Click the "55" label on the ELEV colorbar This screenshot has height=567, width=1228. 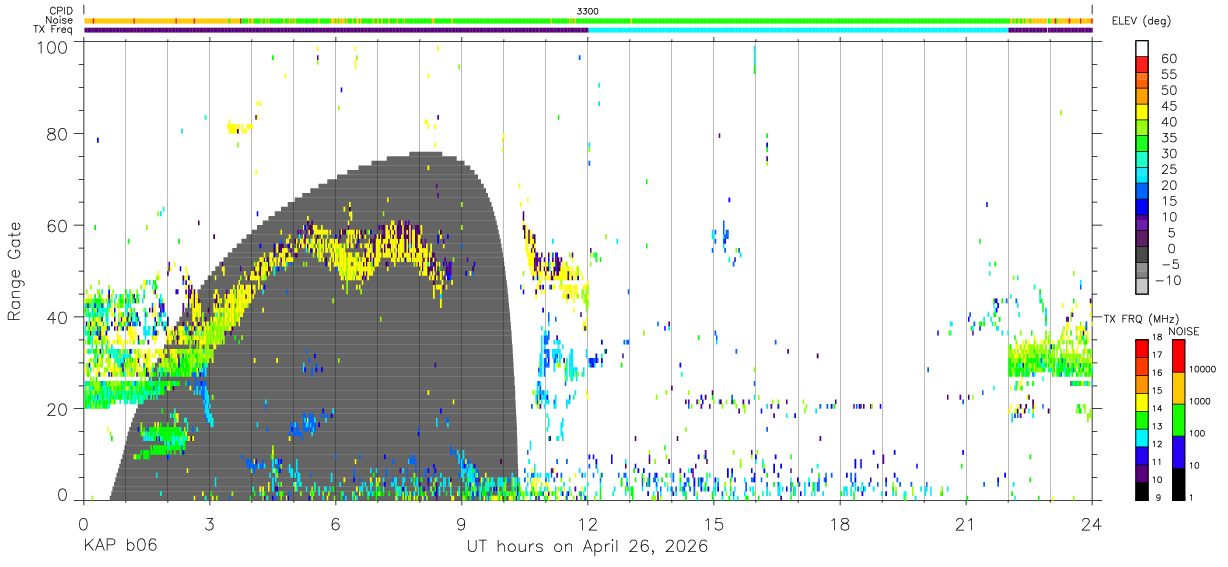pos(1168,75)
